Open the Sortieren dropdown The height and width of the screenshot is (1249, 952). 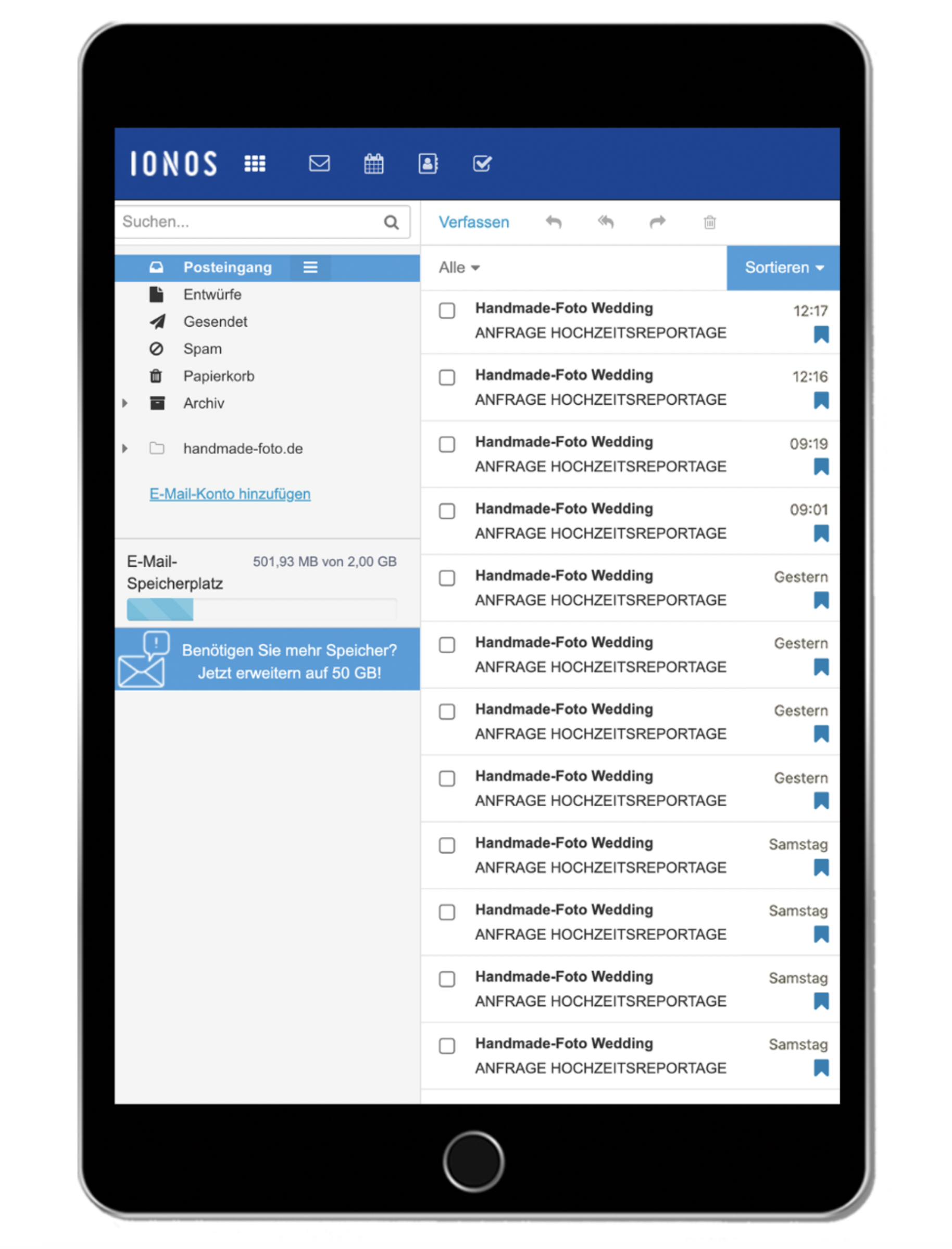pyautogui.click(x=783, y=268)
